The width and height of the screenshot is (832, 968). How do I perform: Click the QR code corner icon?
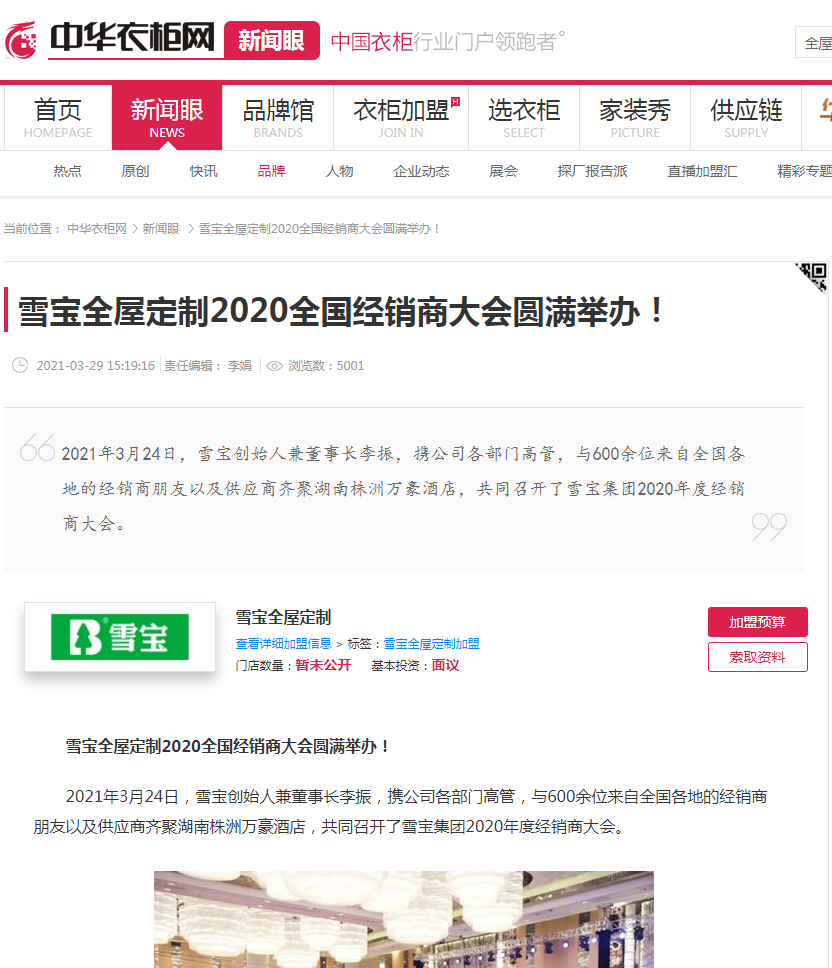[812, 277]
